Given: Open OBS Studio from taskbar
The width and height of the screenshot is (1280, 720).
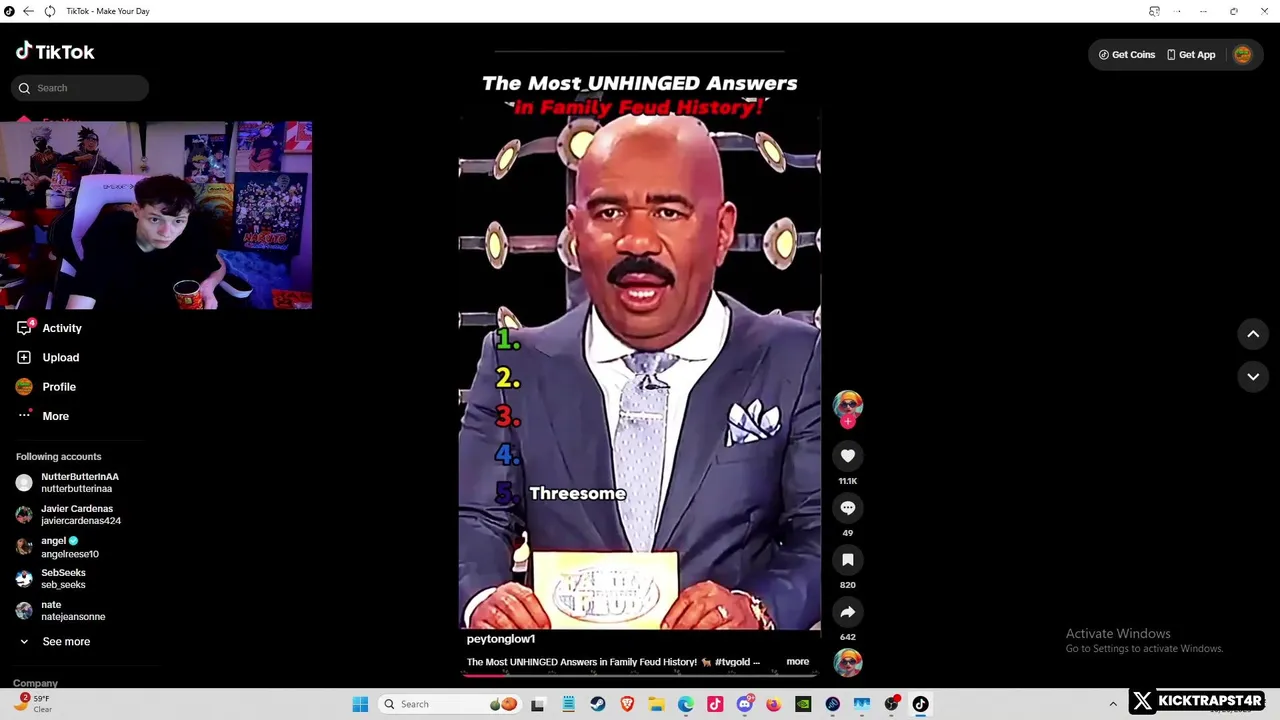Looking at the screenshot, I should pyautogui.click(x=891, y=704).
